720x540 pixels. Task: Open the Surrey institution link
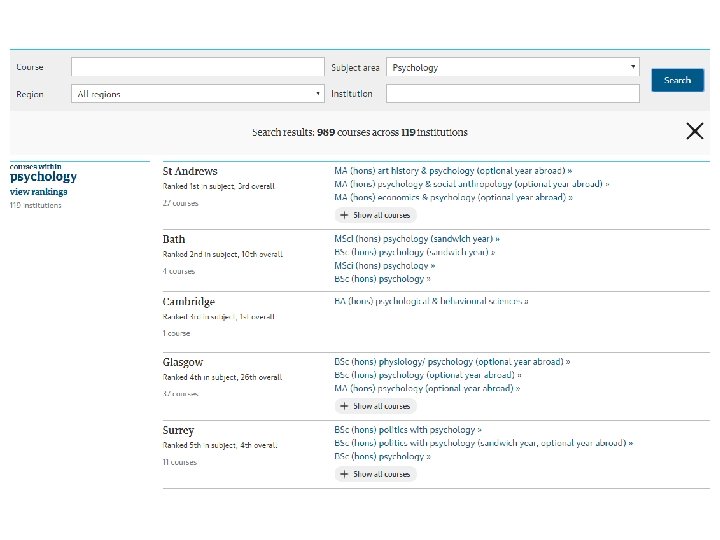pyautogui.click(x=179, y=430)
